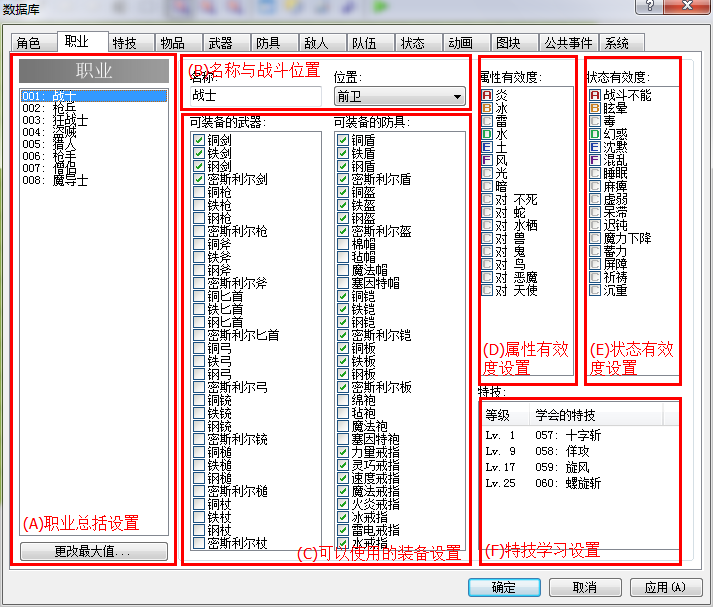713x607 pixels.
Task: Click the B rank icon beside 眩晕
Action: click(x=595, y=108)
